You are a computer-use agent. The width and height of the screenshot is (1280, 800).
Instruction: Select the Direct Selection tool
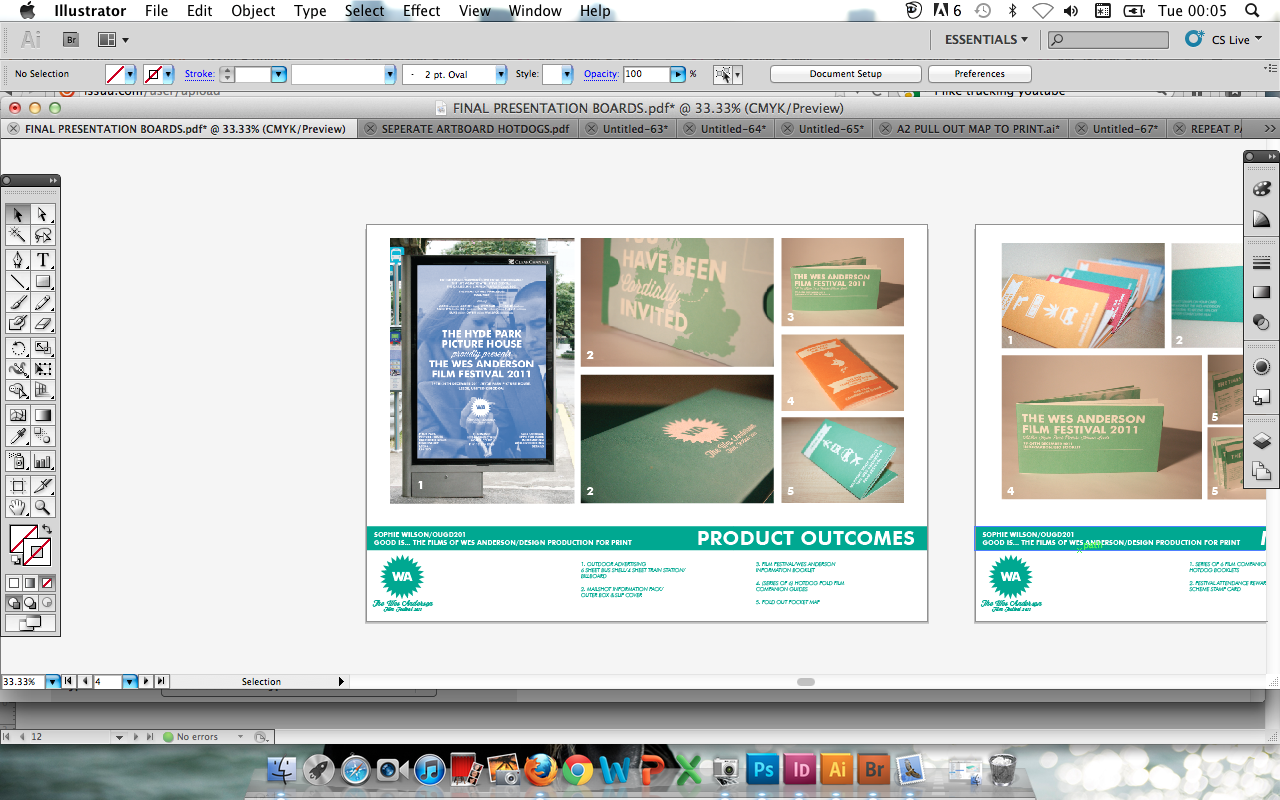point(43,214)
